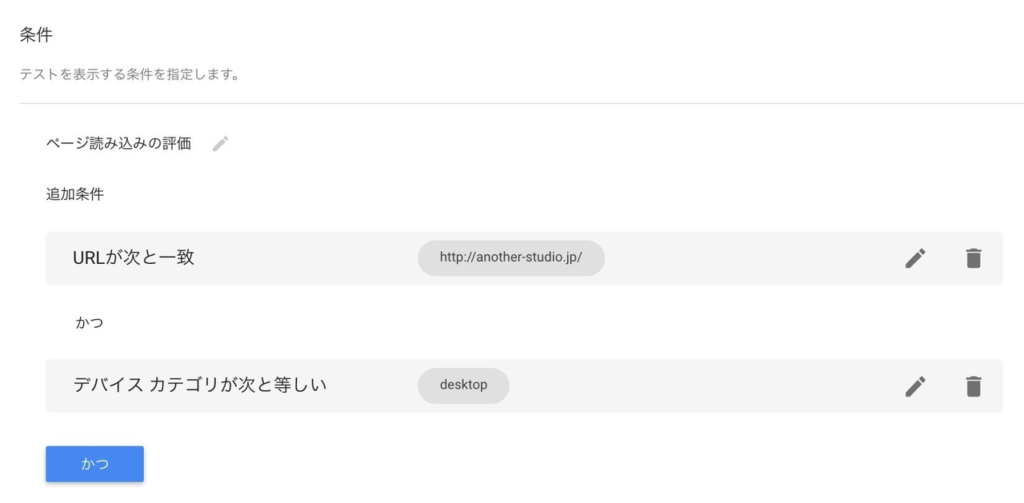Click the ページ読み込みの評価 text

pyautogui.click(x=118, y=144)
